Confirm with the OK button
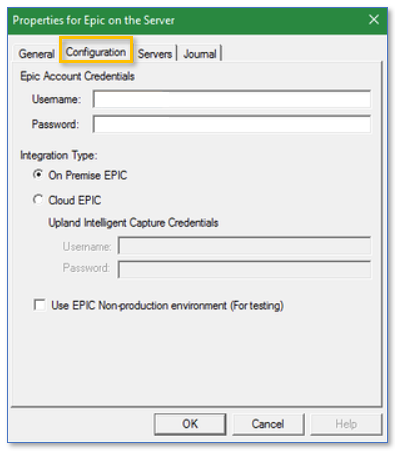The image size is (395, 453). pos(190,424)
